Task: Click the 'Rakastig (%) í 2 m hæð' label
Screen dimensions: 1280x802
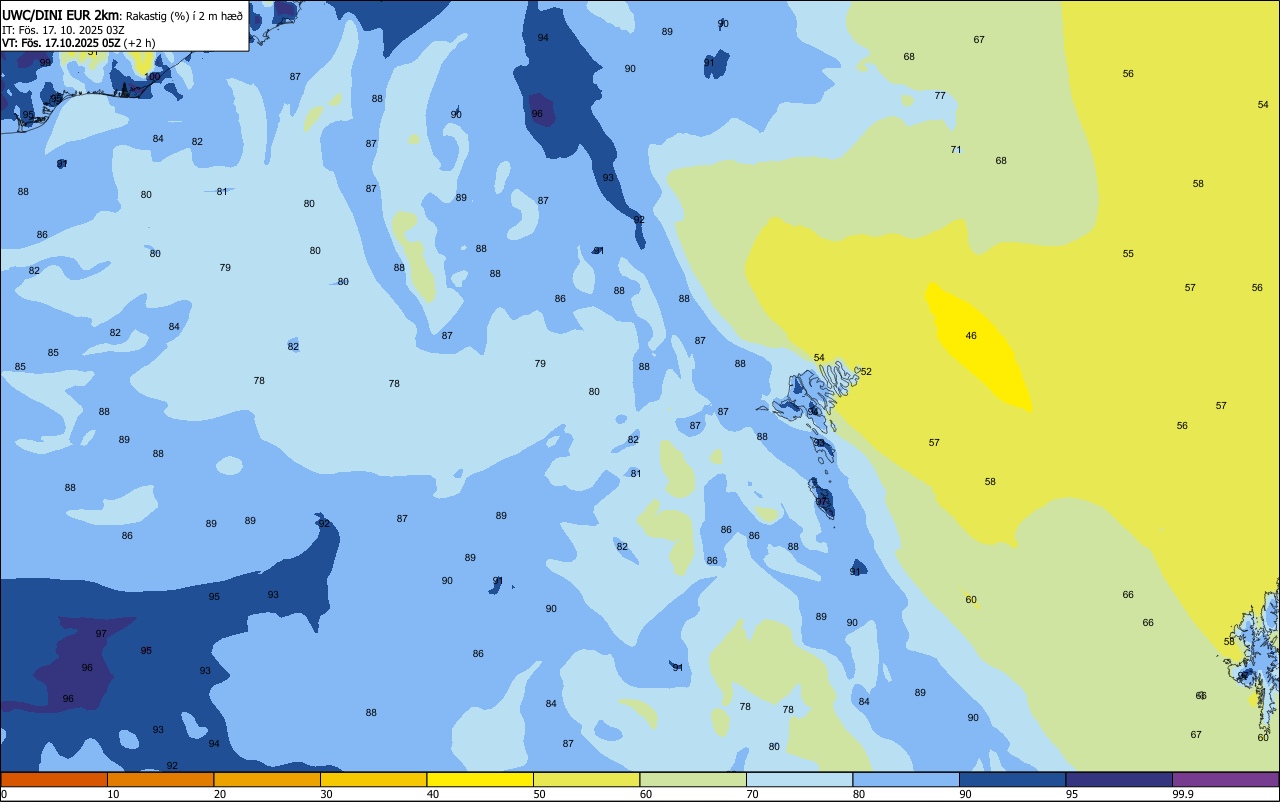Action: 184,16
